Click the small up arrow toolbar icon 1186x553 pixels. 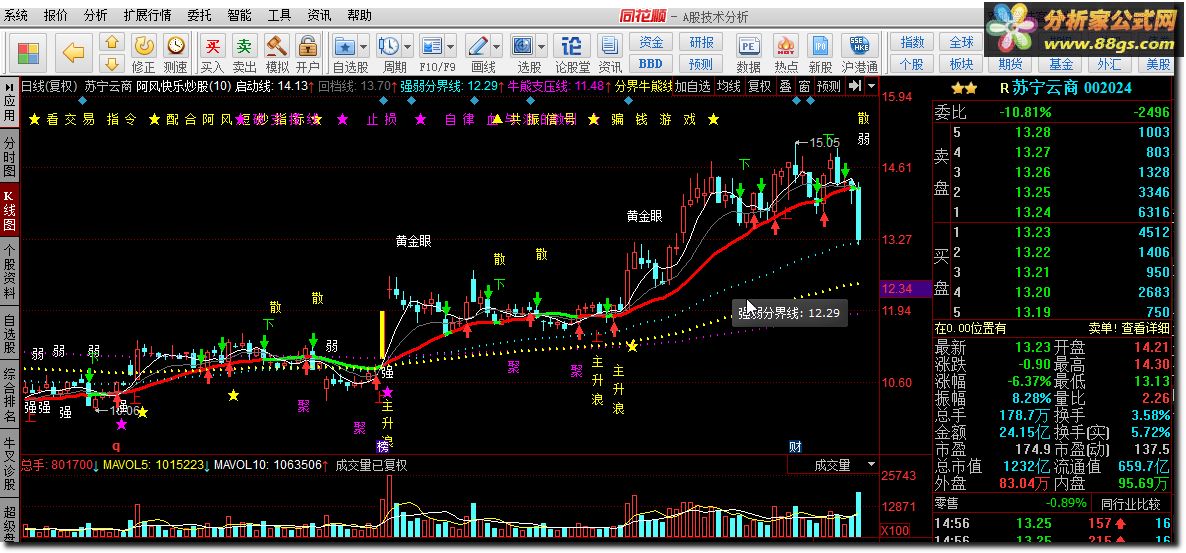[112, 42]
